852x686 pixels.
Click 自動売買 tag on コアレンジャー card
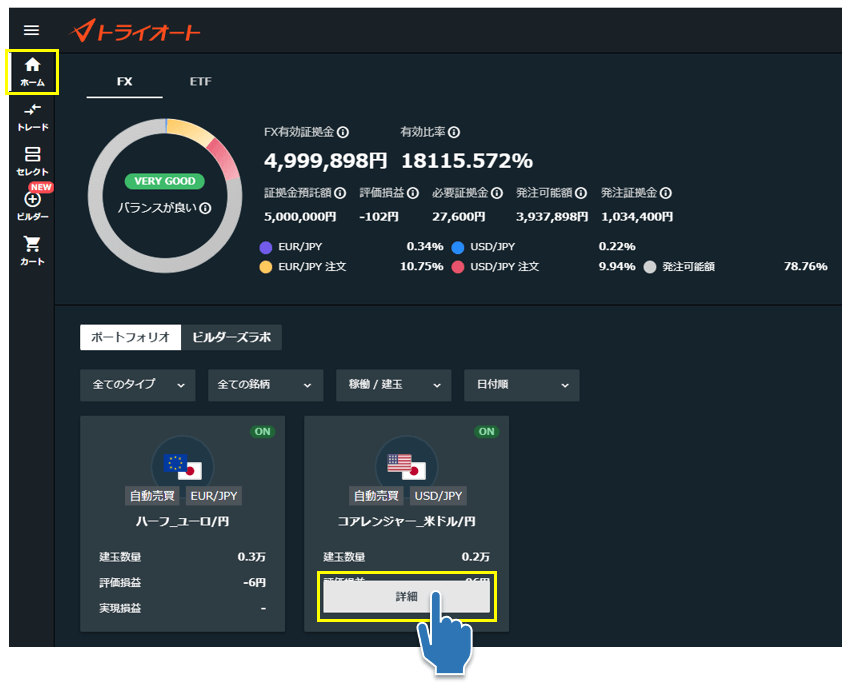tap(376, 496)
